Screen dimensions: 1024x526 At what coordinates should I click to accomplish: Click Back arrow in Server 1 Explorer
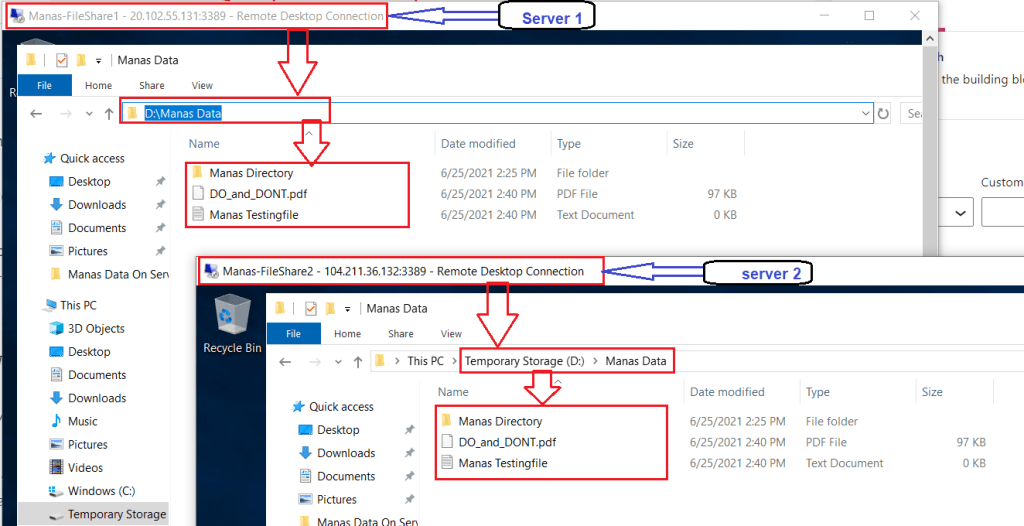[36, 114]
